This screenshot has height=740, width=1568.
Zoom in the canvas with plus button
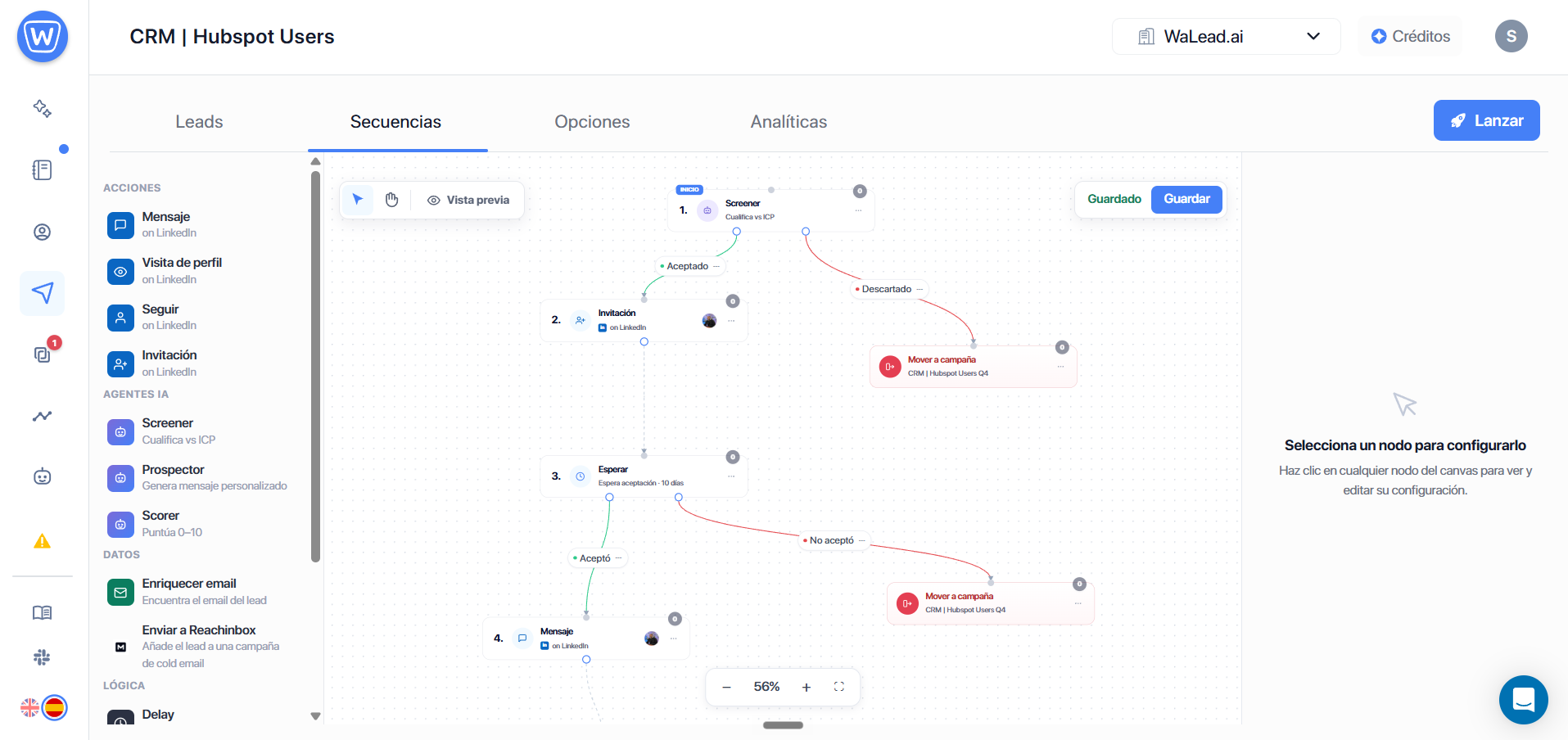click(807, 687)
